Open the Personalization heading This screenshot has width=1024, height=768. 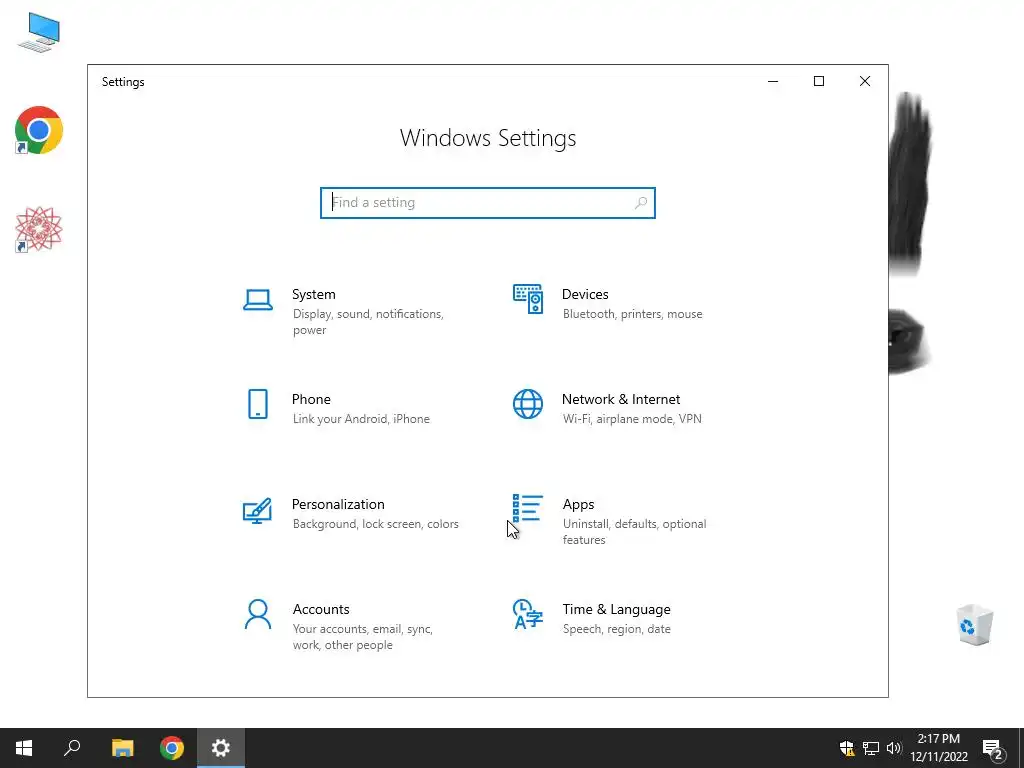(x=338, y=505)
